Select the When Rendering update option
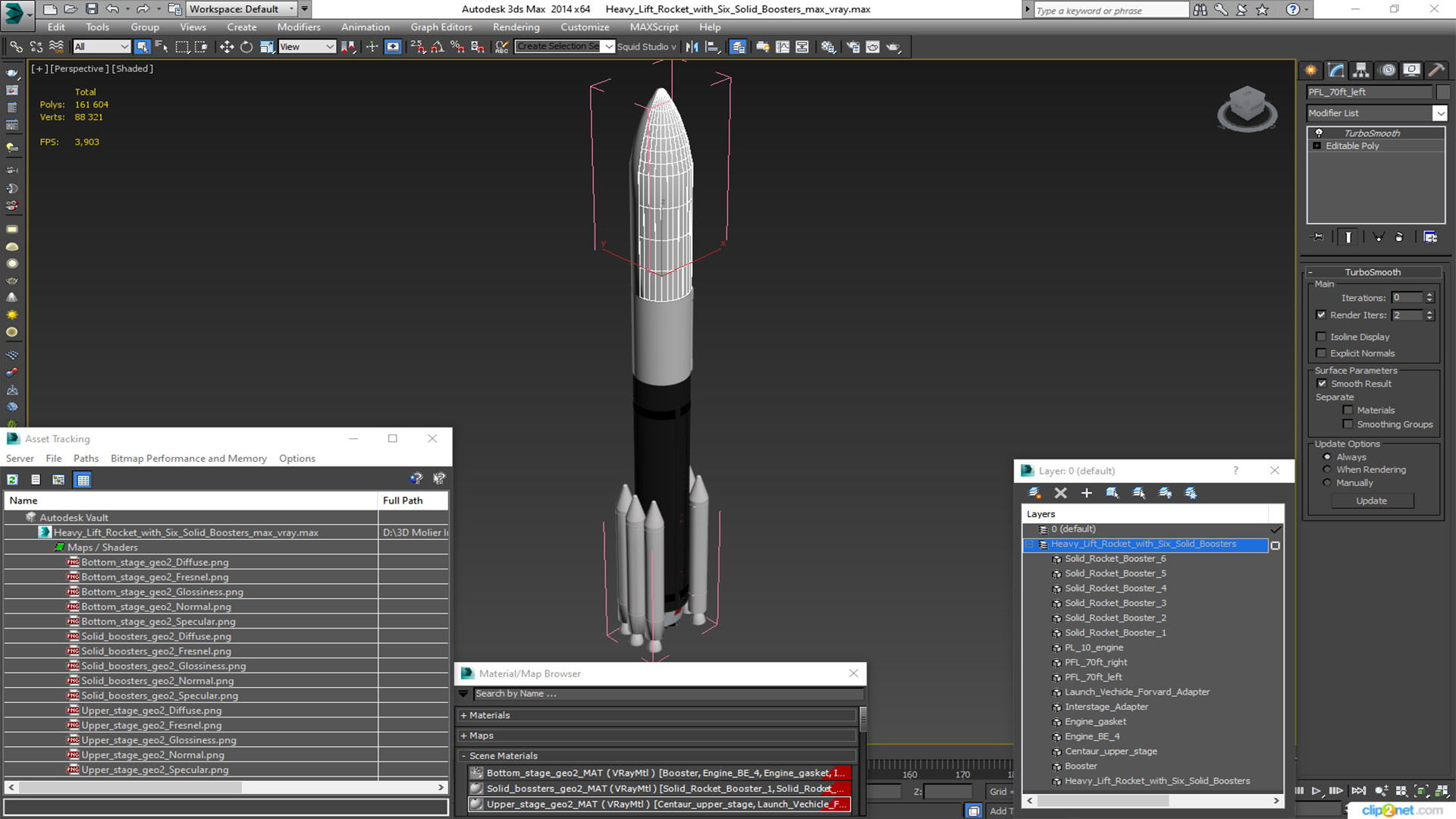The image size is (1456, 819). coord(1326,469)
